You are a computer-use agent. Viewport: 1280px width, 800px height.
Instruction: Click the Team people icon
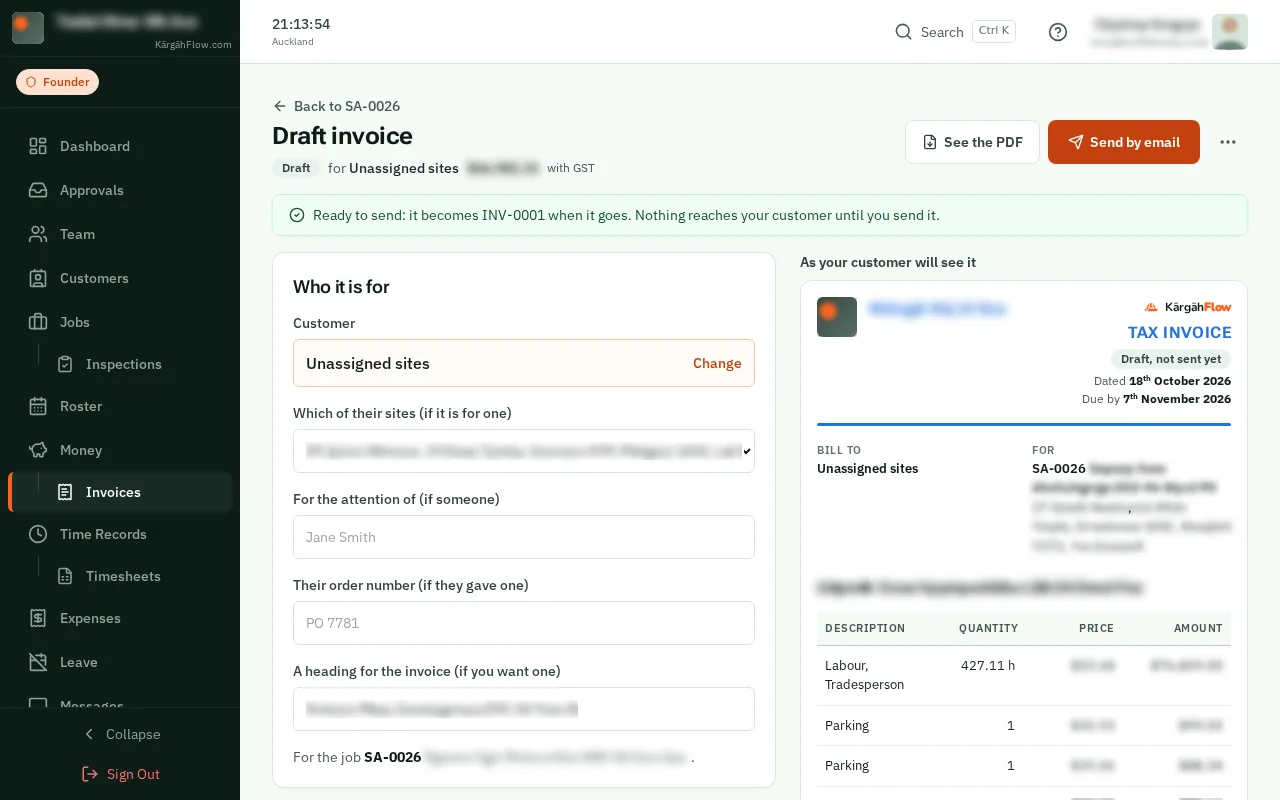click(x=38, y=234)
